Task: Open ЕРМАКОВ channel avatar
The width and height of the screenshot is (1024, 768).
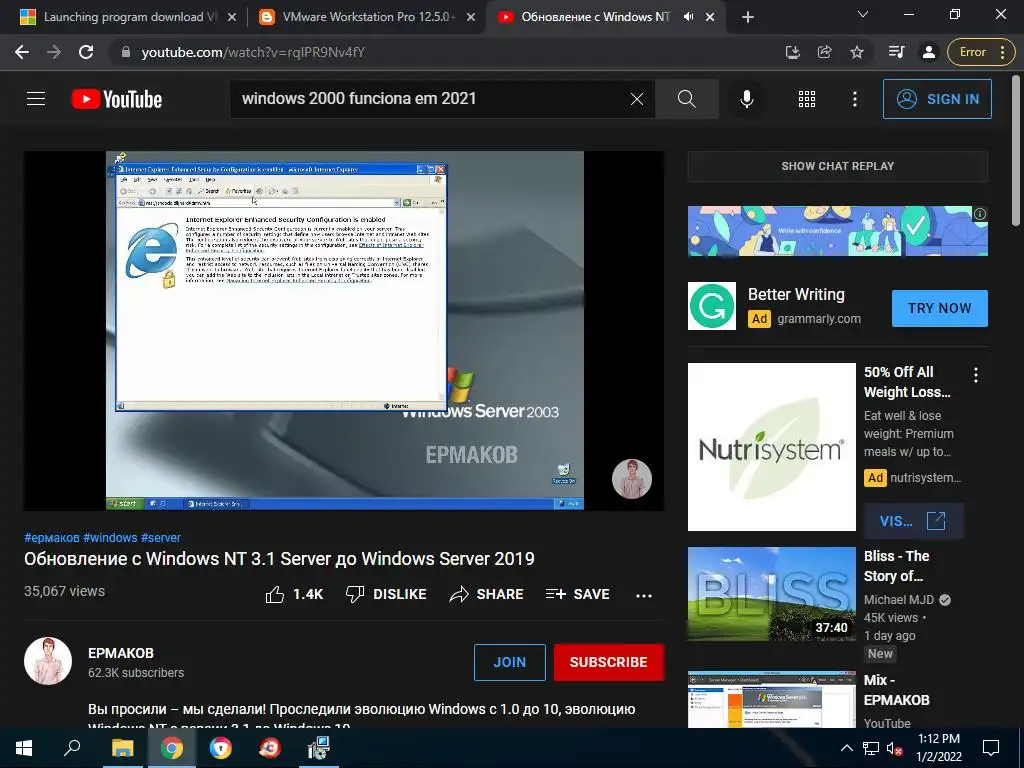Action: pos(48,661)
